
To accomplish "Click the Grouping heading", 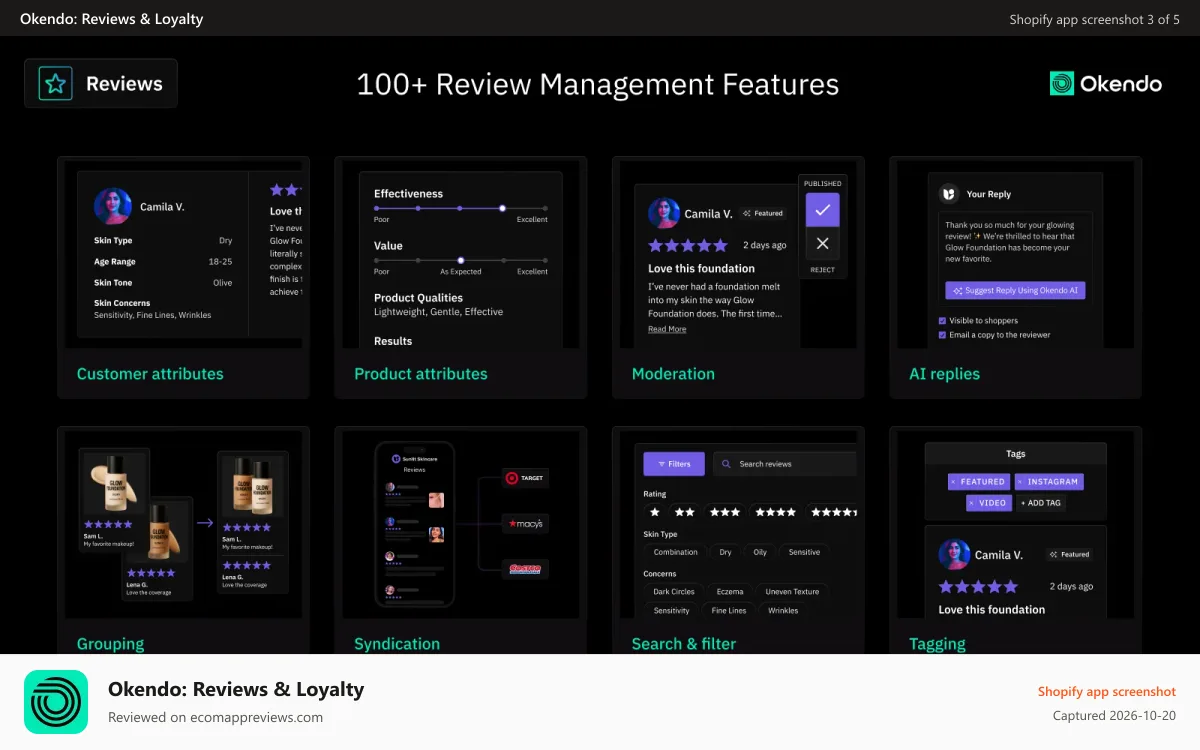I will [x=110, y=644].
